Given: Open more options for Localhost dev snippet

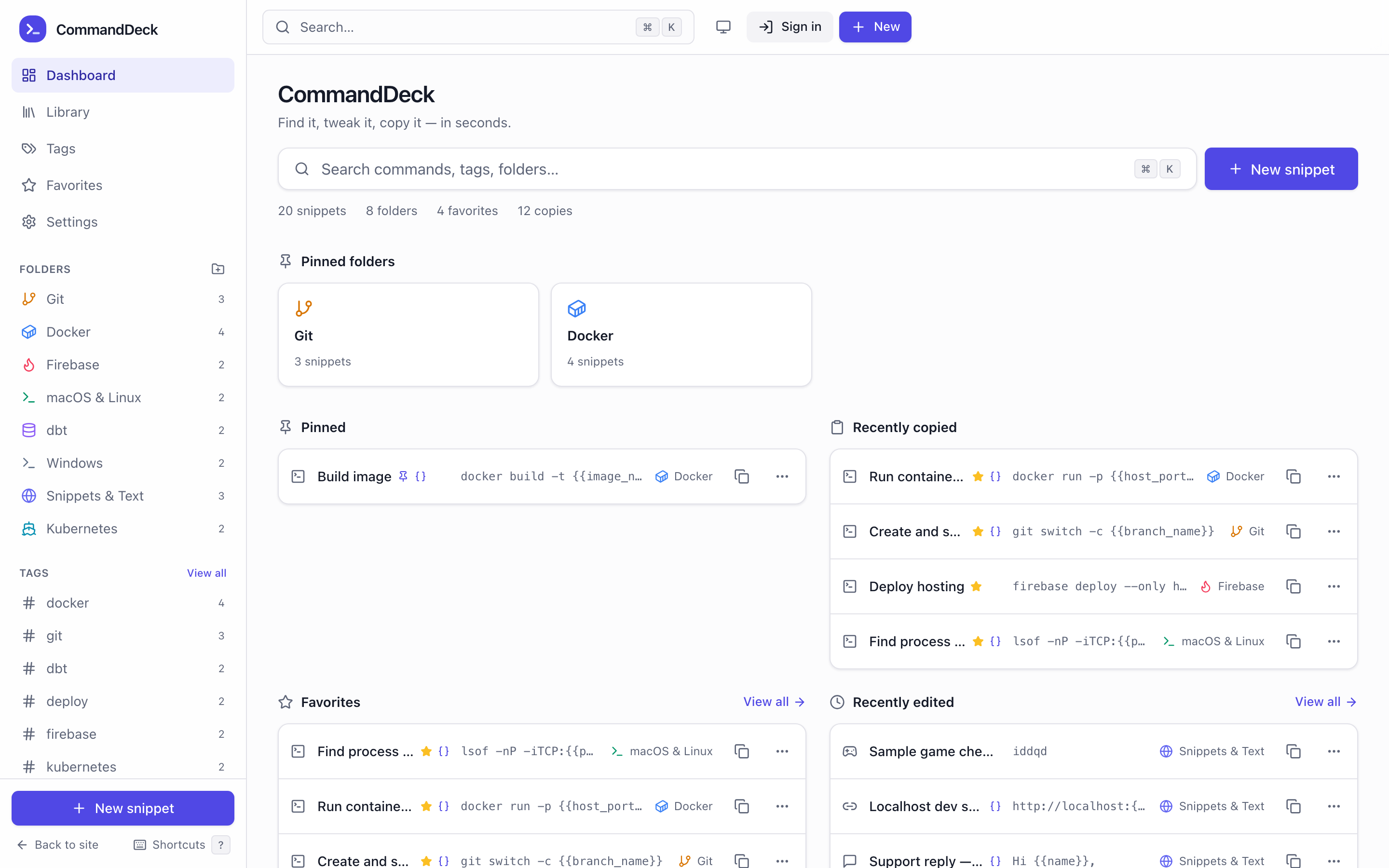Looking at the screenshot, I should 1334,807.
